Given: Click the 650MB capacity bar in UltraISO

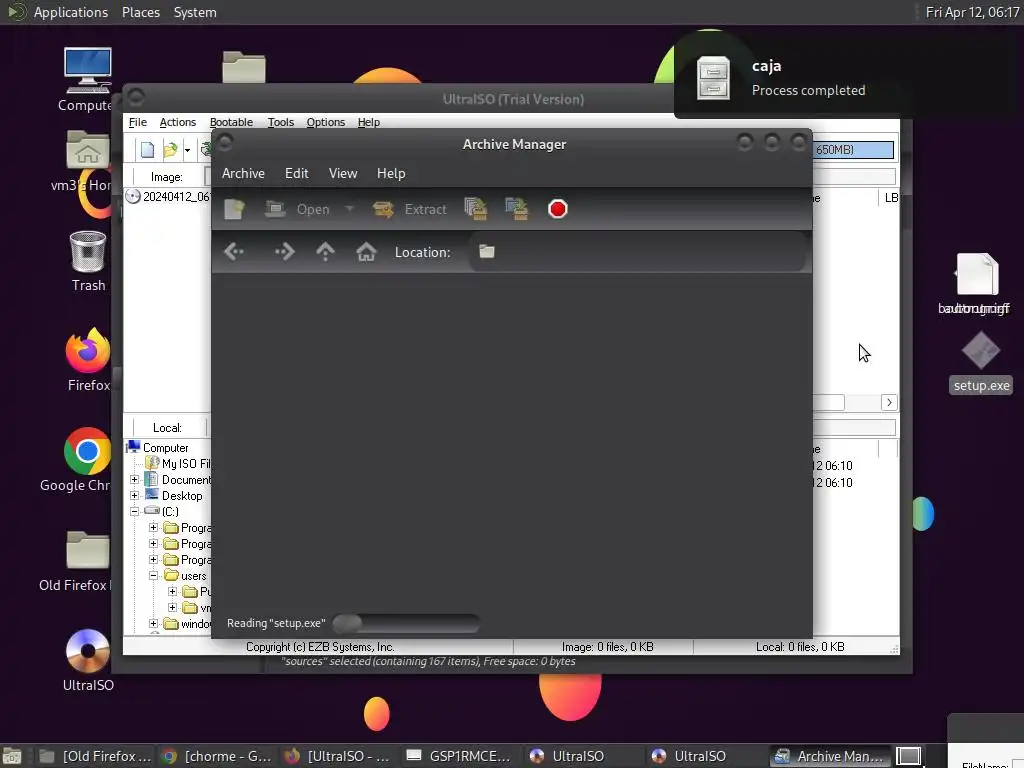Looking at the screenshot, I should pos(853,150).
